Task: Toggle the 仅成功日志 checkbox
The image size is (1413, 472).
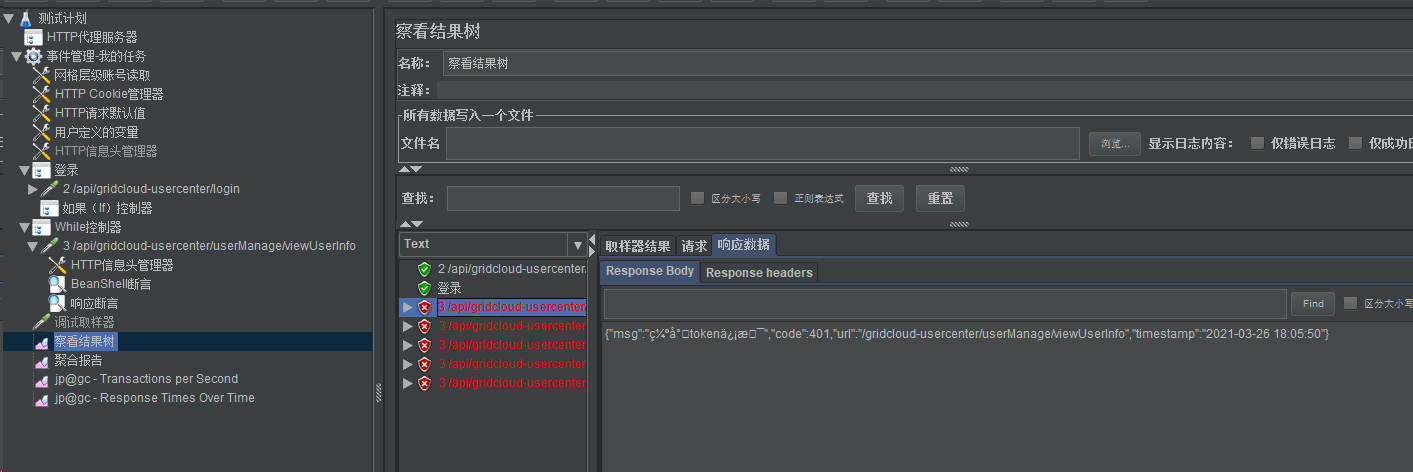Action: click(1356, 143)
